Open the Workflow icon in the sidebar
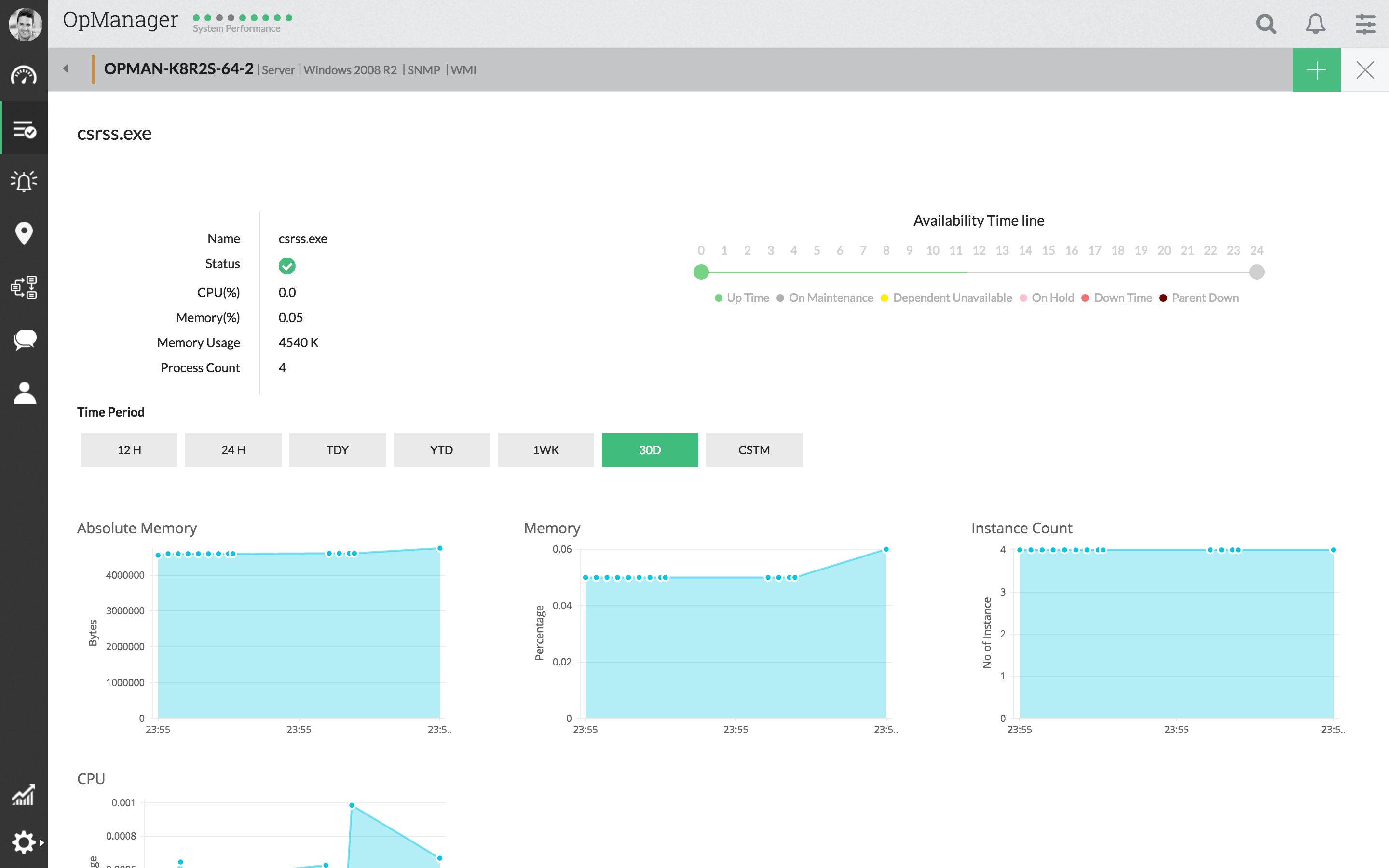 pyautogui.click(x=24, y=287)
